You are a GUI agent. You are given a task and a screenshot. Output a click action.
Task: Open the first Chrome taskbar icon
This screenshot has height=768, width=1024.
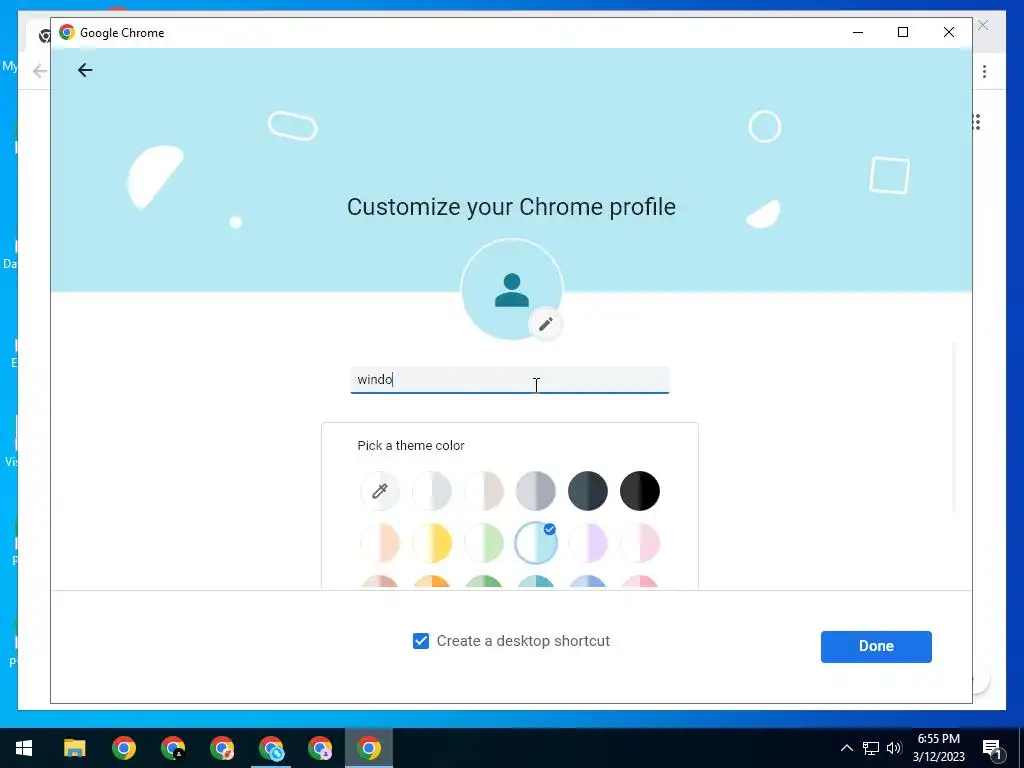(123, 748)
